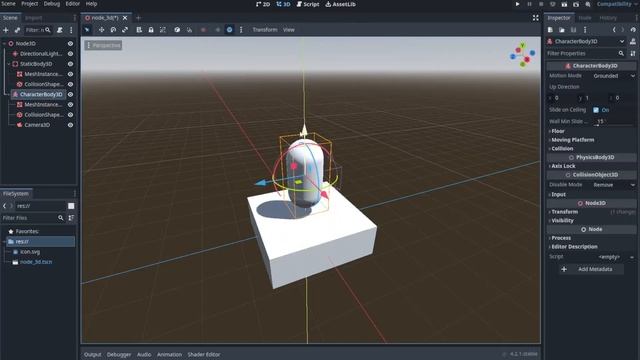
Task: Toggle Use Local Space icon
Action: tap(177, 30)
